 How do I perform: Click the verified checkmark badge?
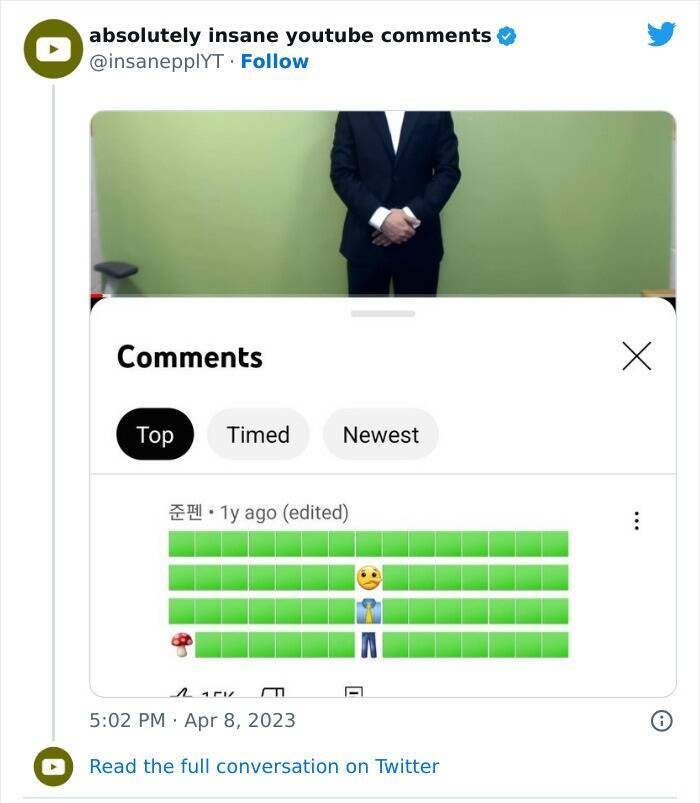507,36
